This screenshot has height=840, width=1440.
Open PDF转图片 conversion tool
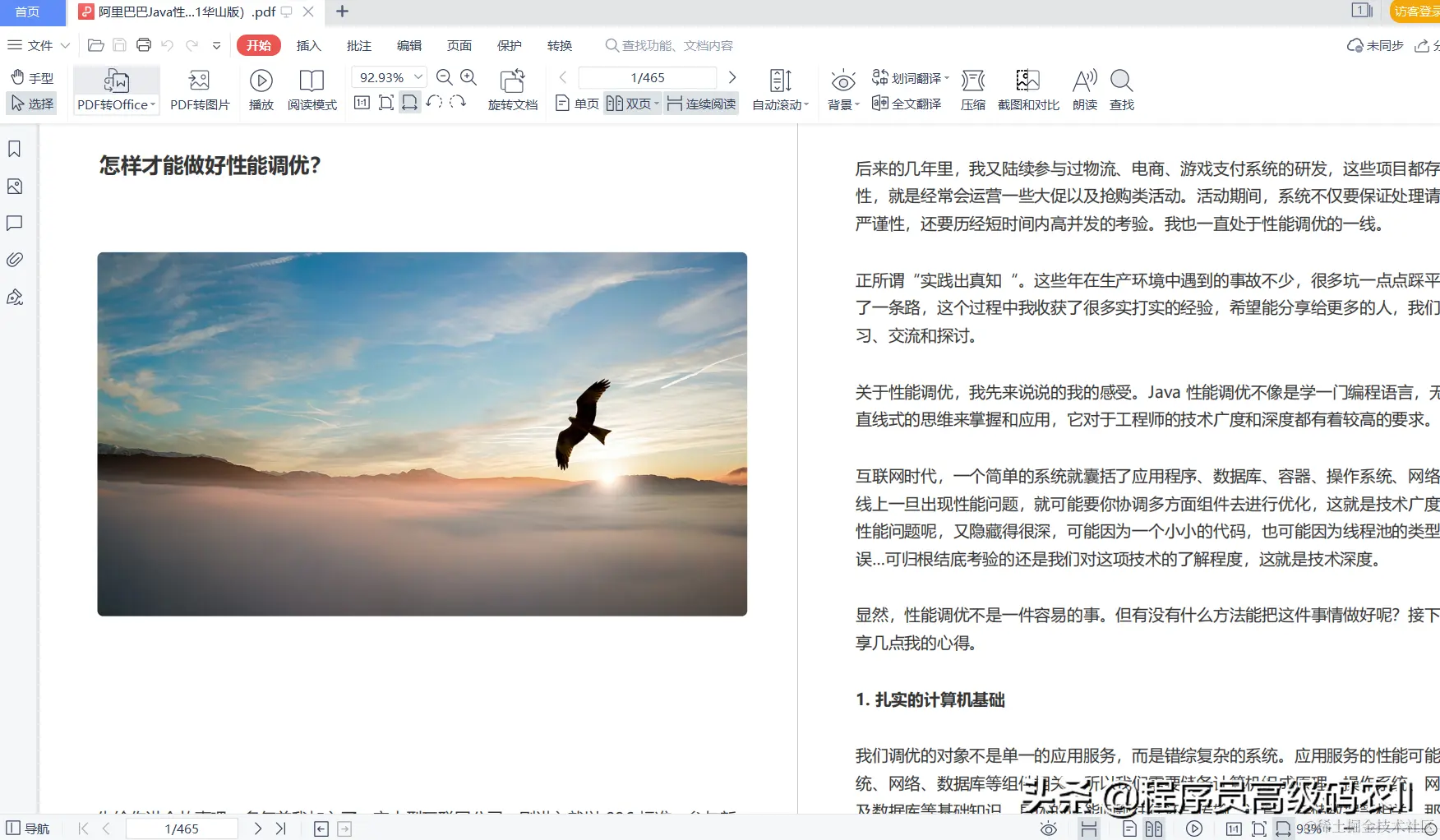(x=199, y=89)
